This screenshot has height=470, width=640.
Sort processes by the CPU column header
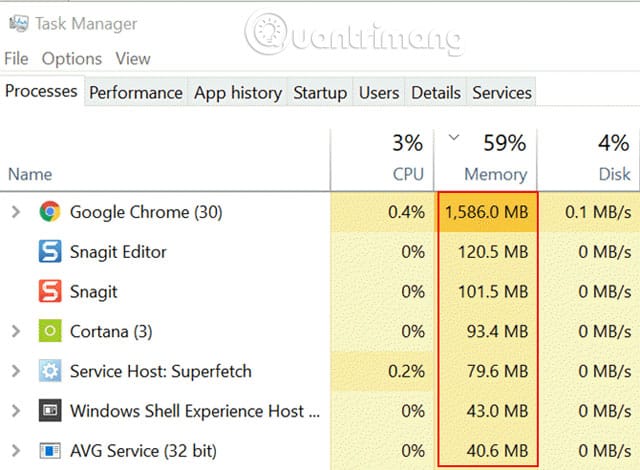[382, 159]
